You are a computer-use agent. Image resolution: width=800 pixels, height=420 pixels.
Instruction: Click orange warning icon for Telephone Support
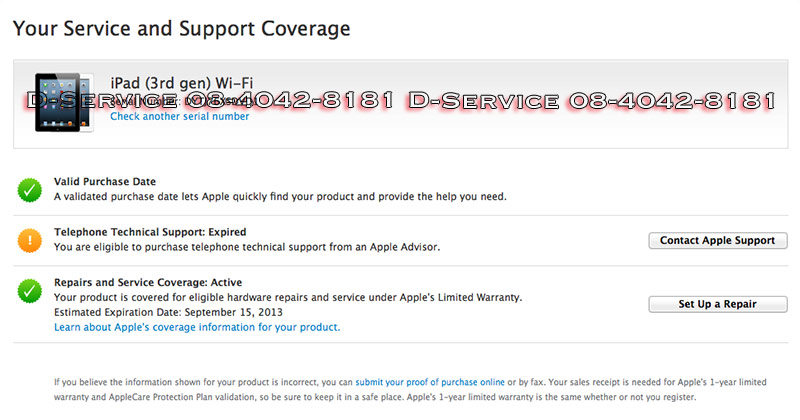click(30, 240)
